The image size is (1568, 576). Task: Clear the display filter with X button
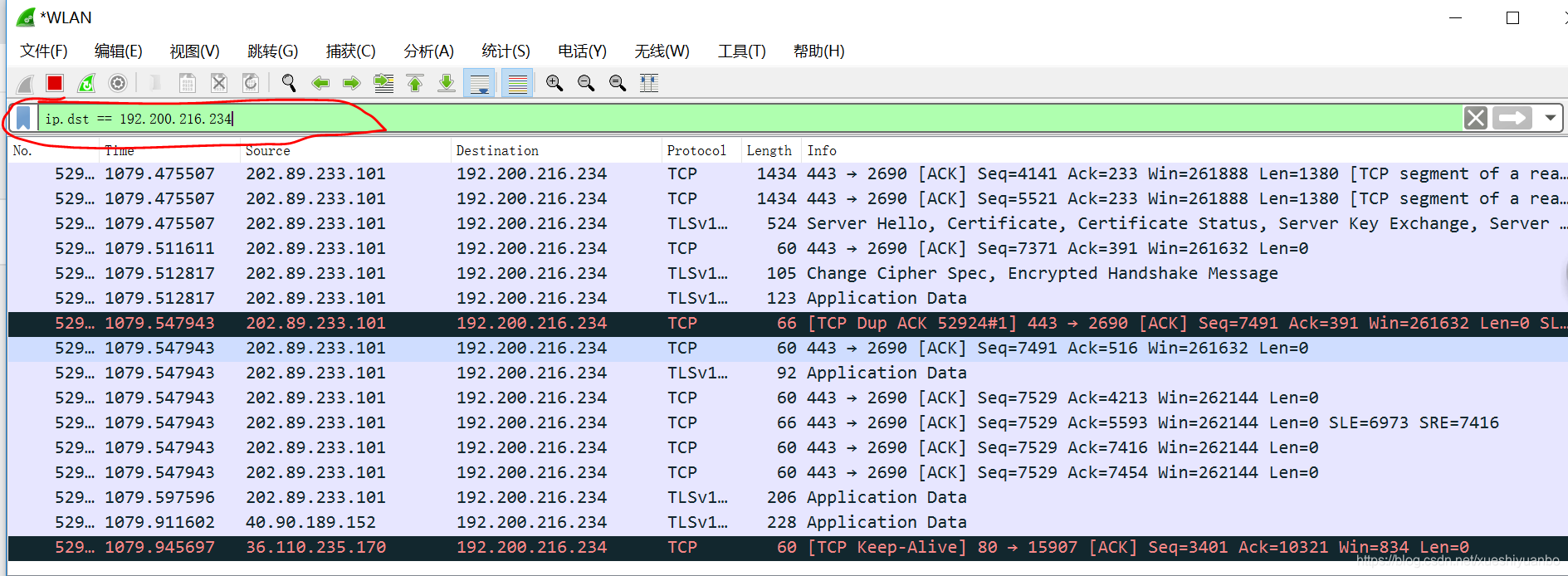click(1475, 118)
